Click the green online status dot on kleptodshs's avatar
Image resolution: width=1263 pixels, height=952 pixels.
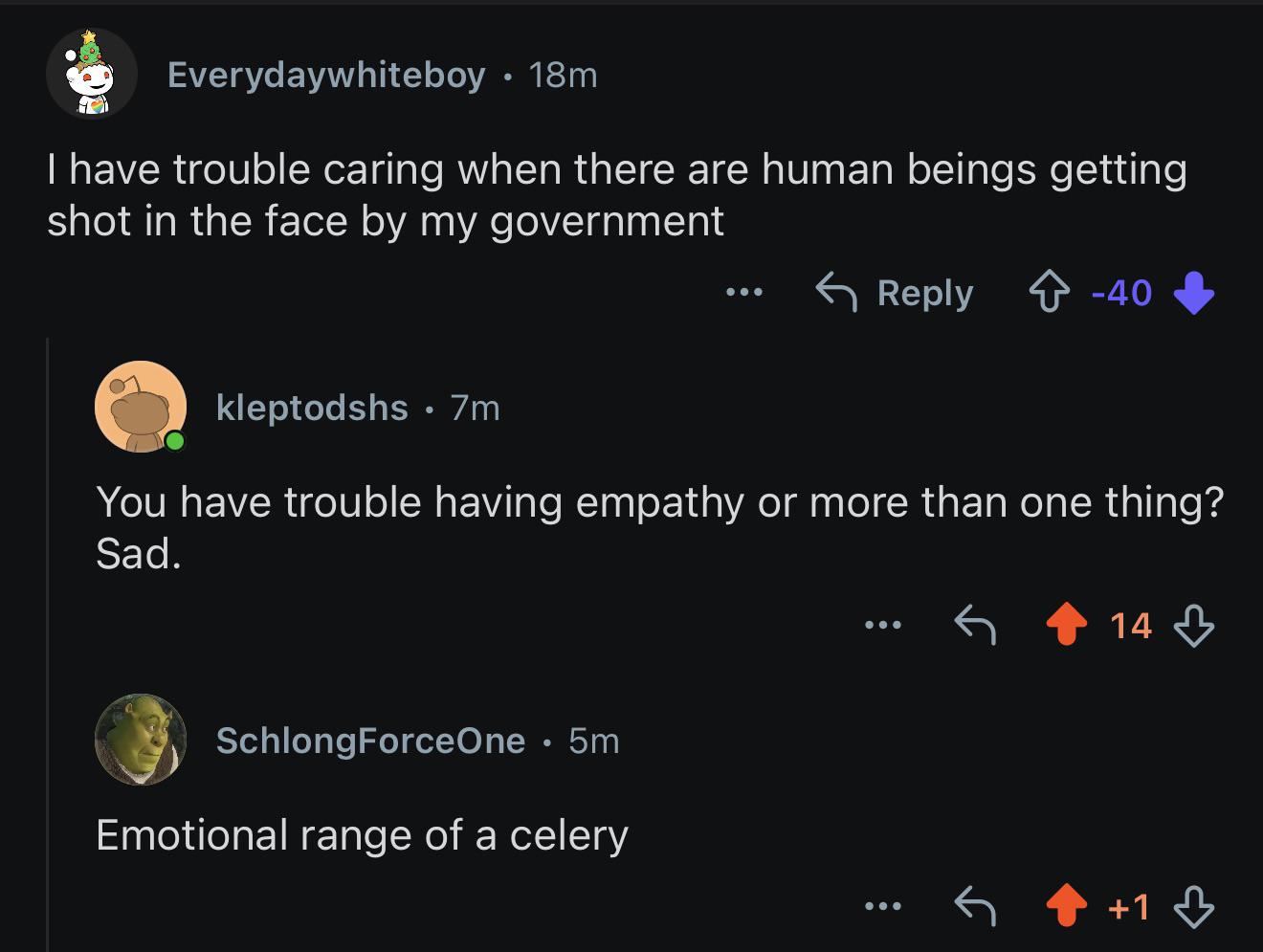[176, 441]
